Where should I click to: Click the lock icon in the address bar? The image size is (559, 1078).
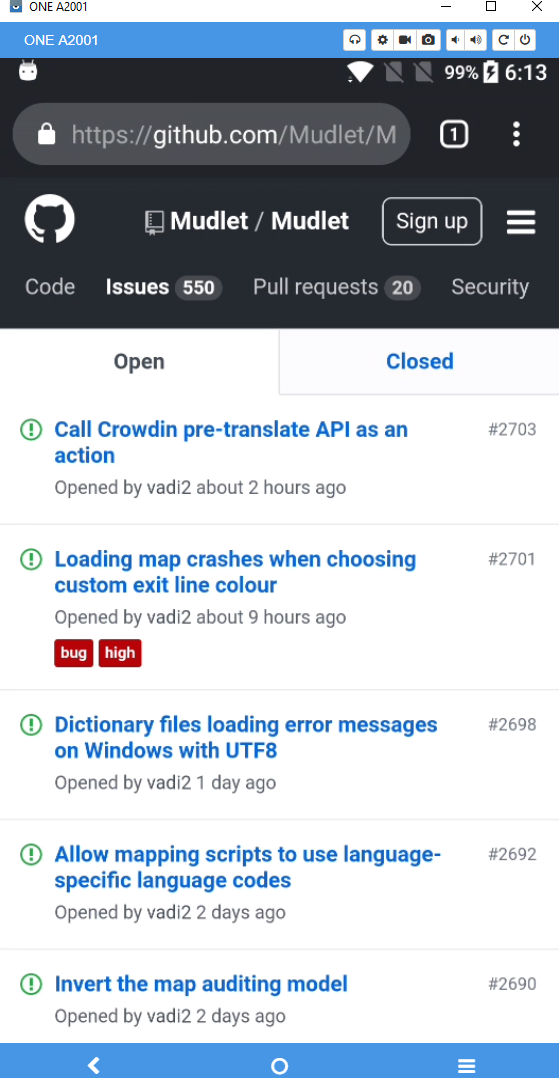[x=46, y=134]
